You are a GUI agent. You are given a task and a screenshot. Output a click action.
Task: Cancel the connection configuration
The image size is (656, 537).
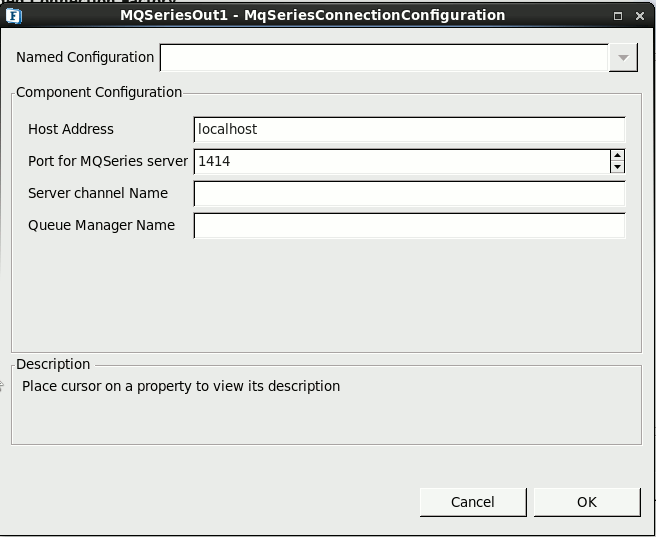tap(473, 502)
